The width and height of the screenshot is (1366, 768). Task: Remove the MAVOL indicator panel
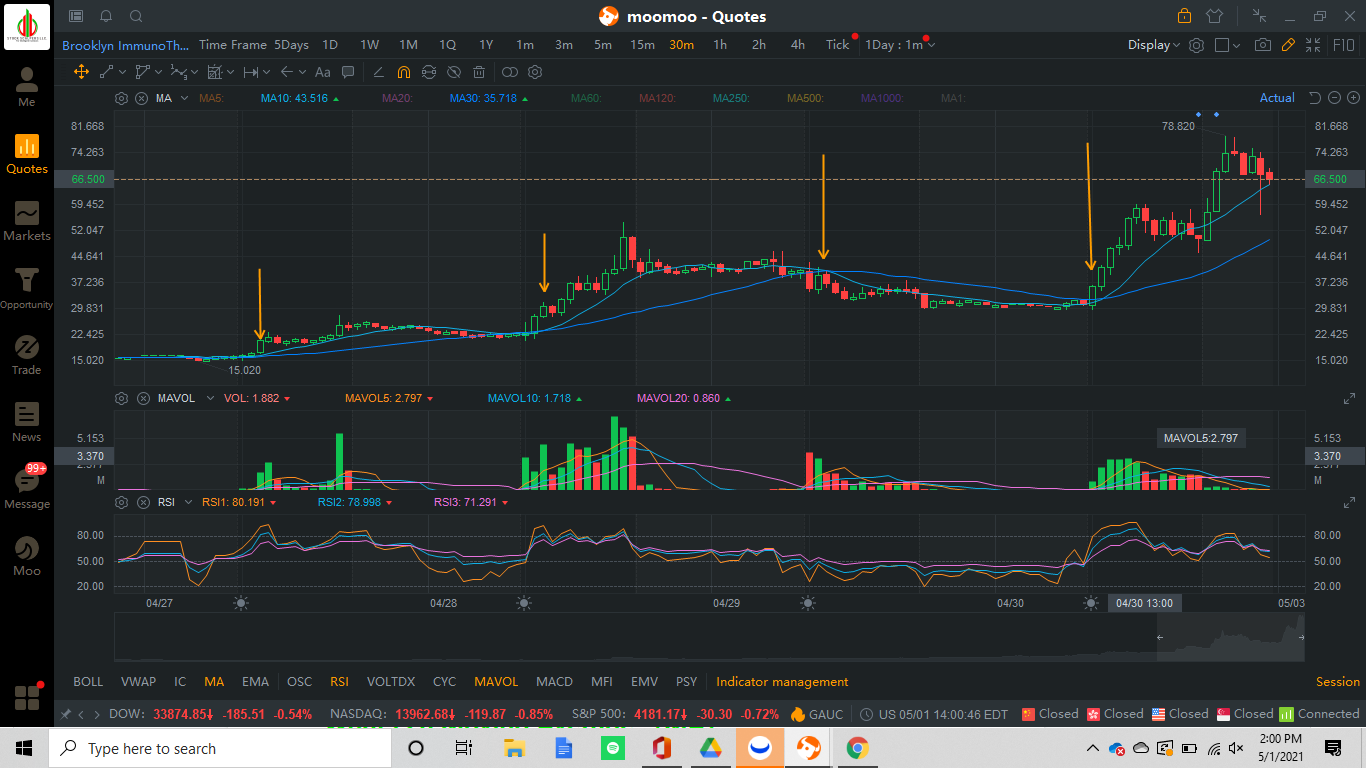click(141, 398)
